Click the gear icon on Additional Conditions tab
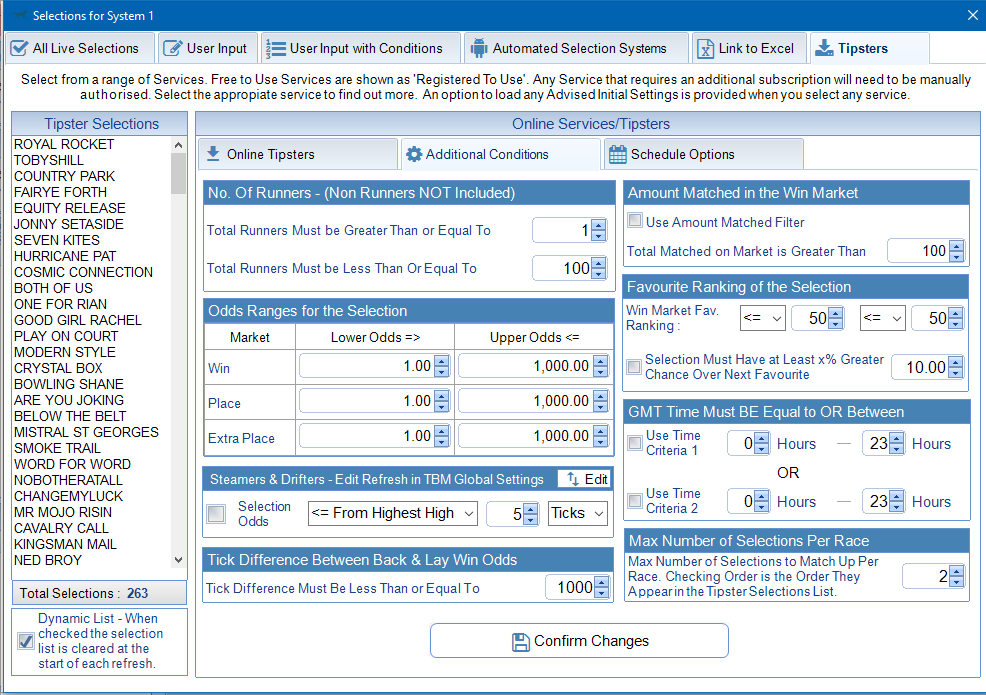This screenshot has height=695, width=986. (413, 154)
